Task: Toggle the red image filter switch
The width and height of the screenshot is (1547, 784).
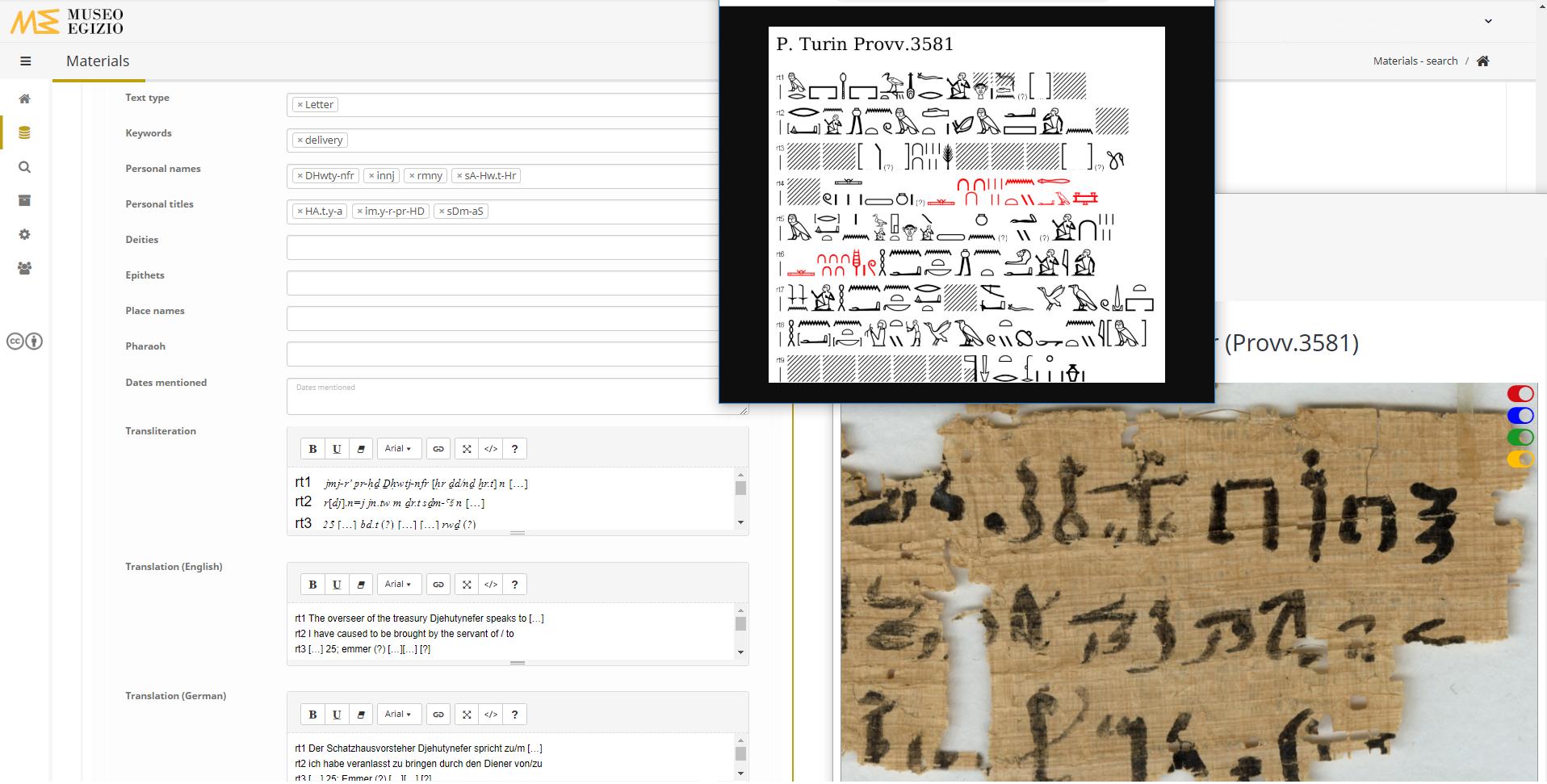Action: pyautogui.click(x=1521, y=393)
